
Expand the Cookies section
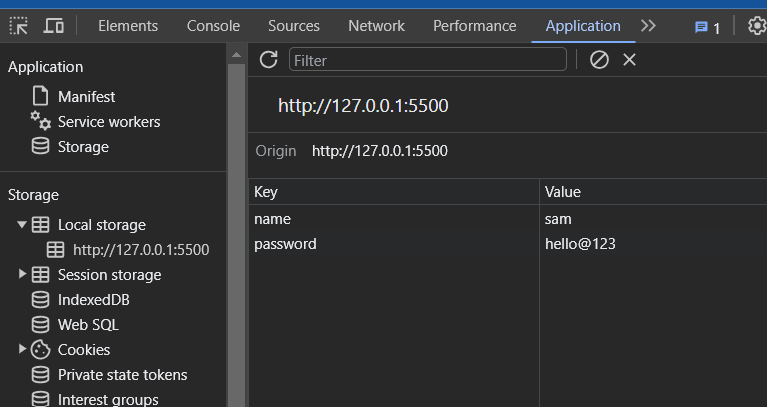click(22, 349)
